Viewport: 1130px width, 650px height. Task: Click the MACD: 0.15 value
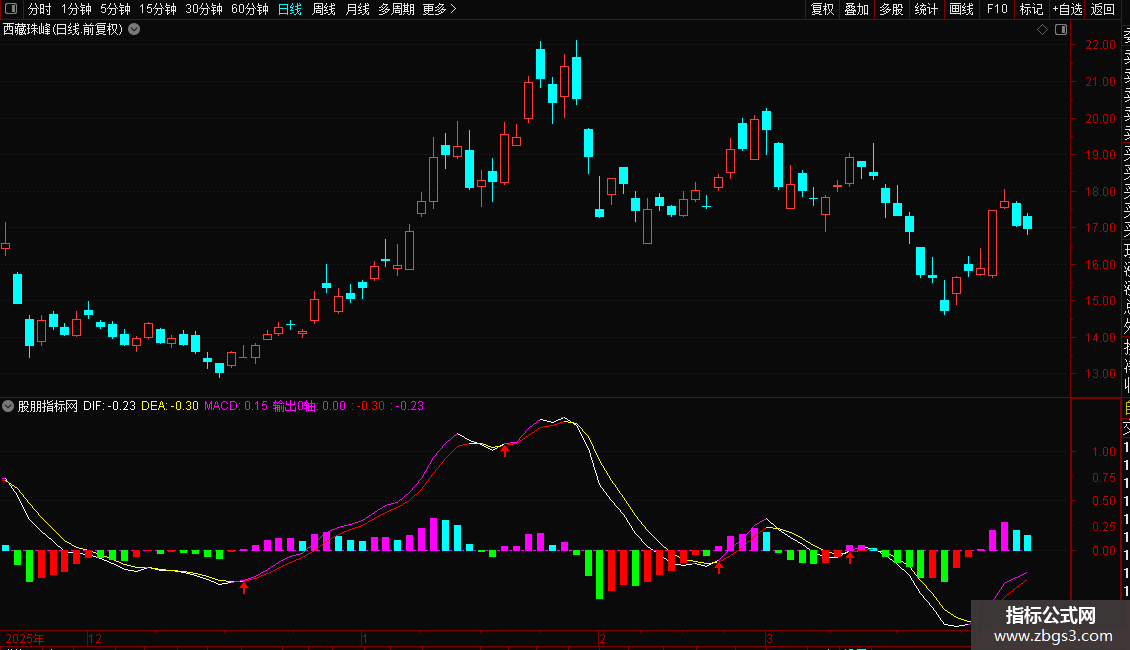point(236,406)
